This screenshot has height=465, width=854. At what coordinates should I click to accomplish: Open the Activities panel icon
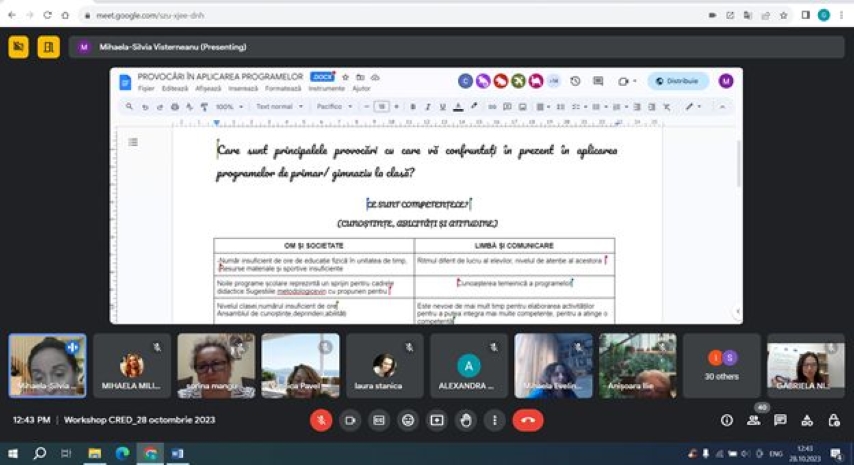806,421
